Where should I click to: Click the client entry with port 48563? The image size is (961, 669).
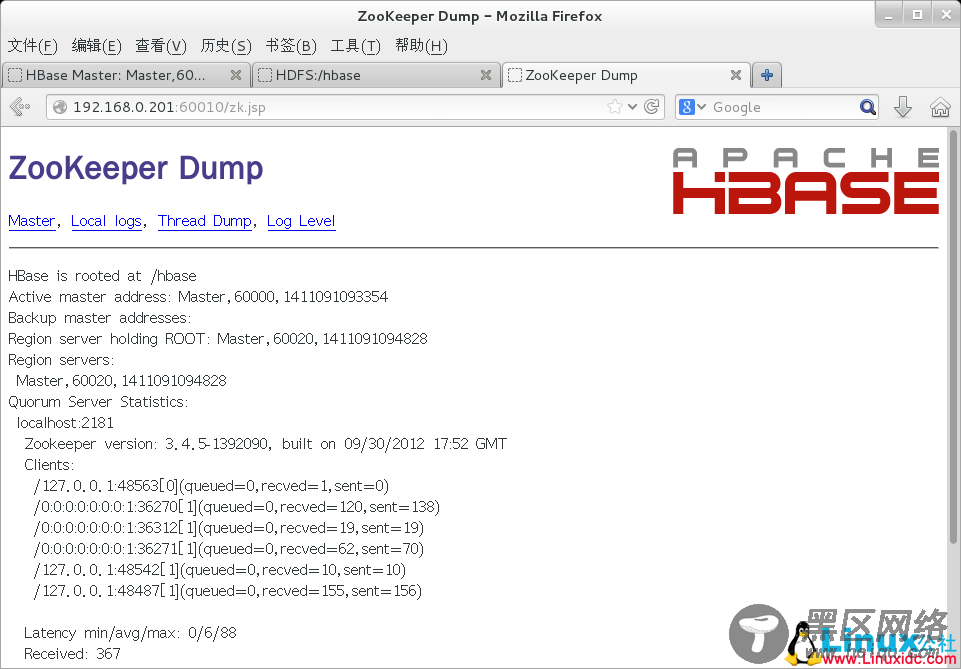click(x=211, y=486)
